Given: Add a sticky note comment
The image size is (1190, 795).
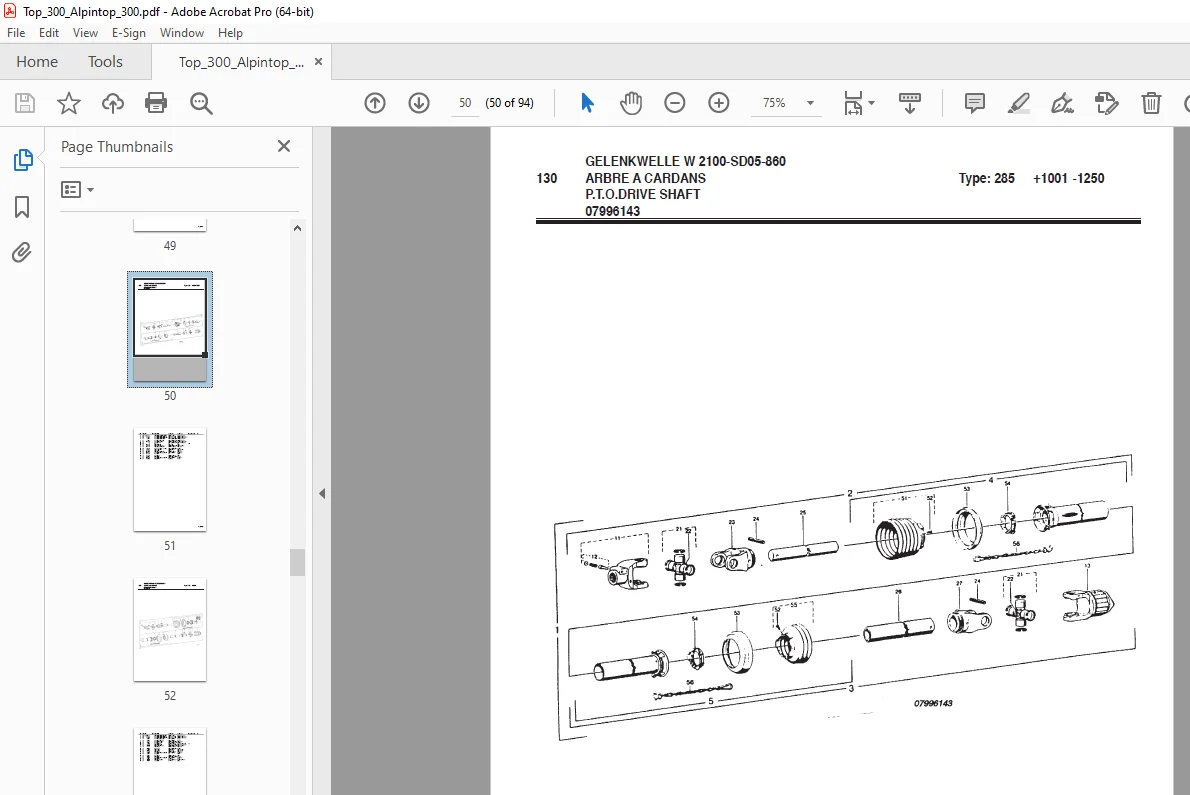Looking at the screenshot, I should click(x=974, y=103).
